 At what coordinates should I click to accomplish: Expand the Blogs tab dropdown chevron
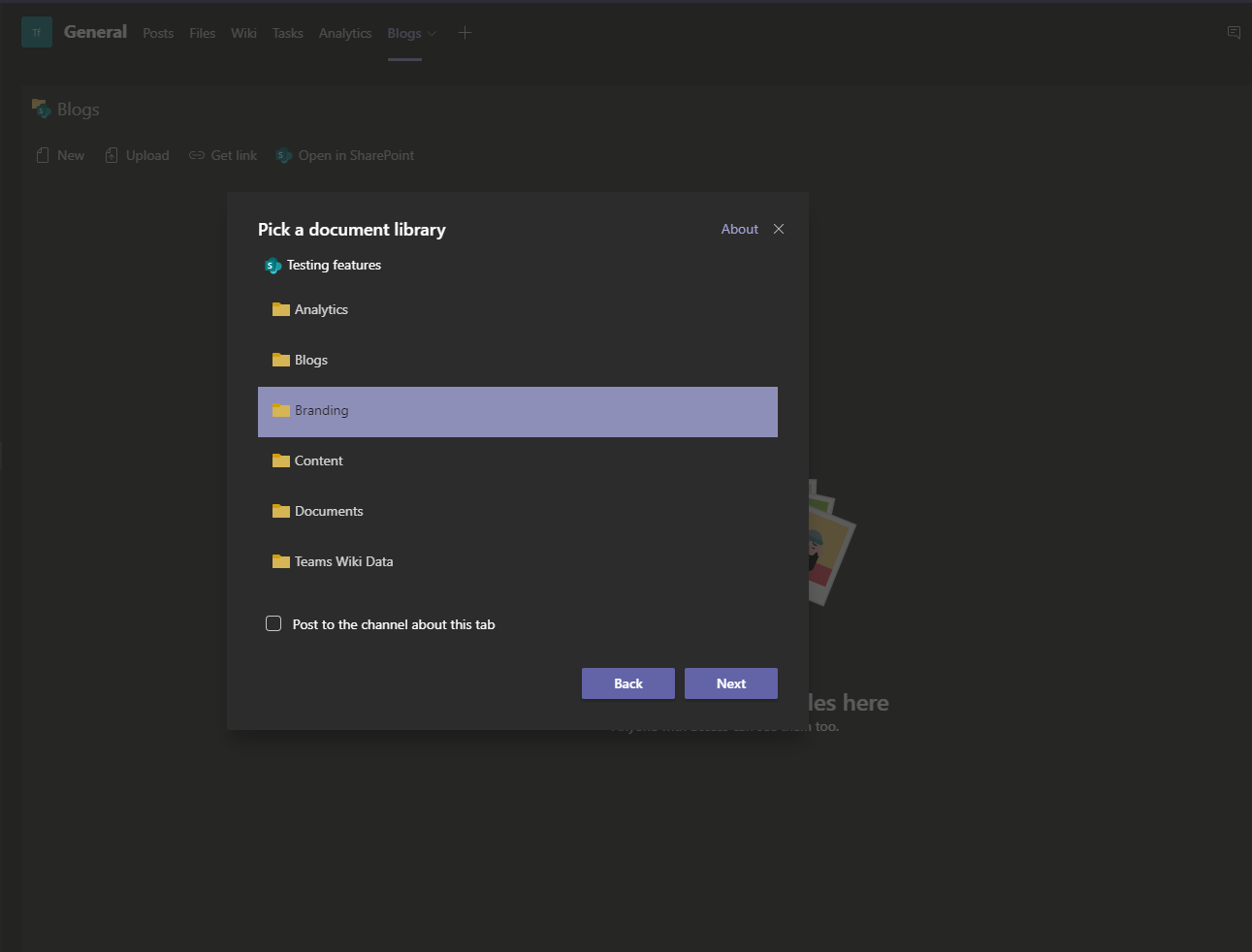coord(433,33)
